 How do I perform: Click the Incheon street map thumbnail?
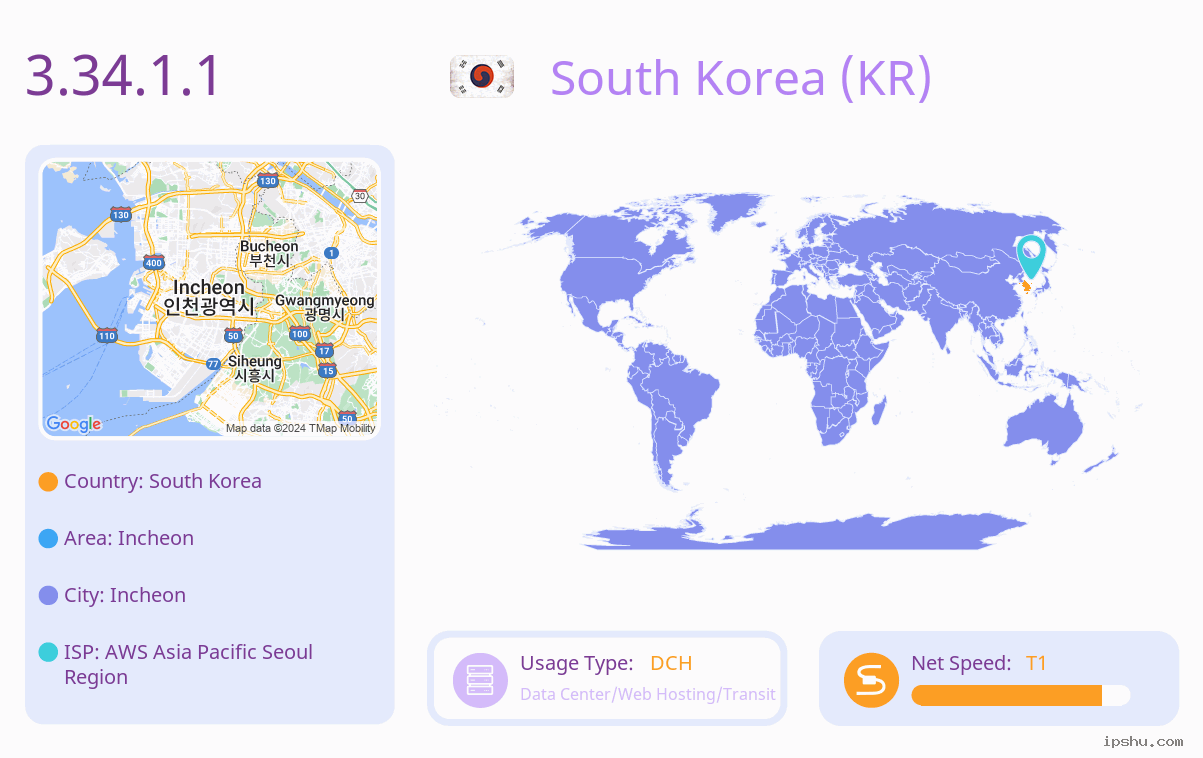tap(210, 299)
